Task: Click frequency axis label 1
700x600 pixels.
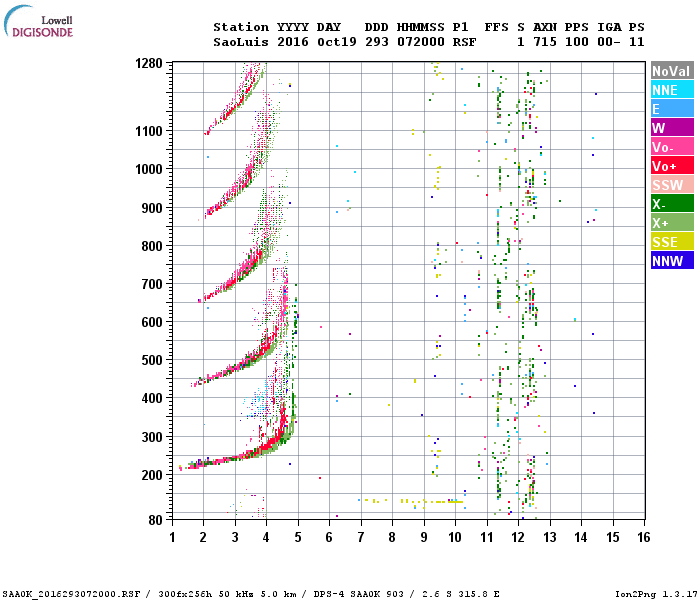Action: [172, 537]
